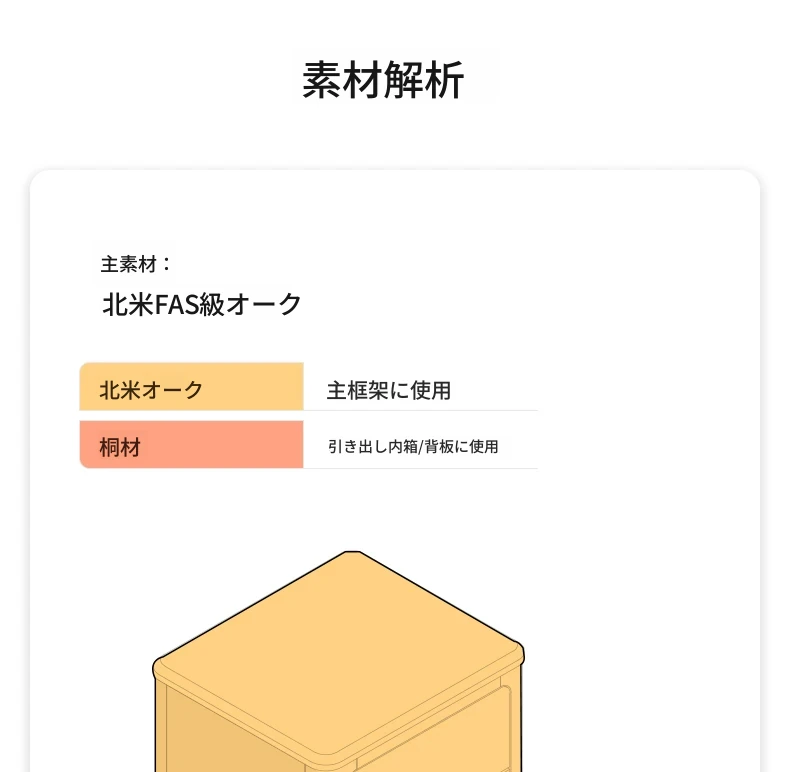Select the salmon 桐材 color swatch
The image size is (790, 772).
pyautogui.click(x=191, y=444)
